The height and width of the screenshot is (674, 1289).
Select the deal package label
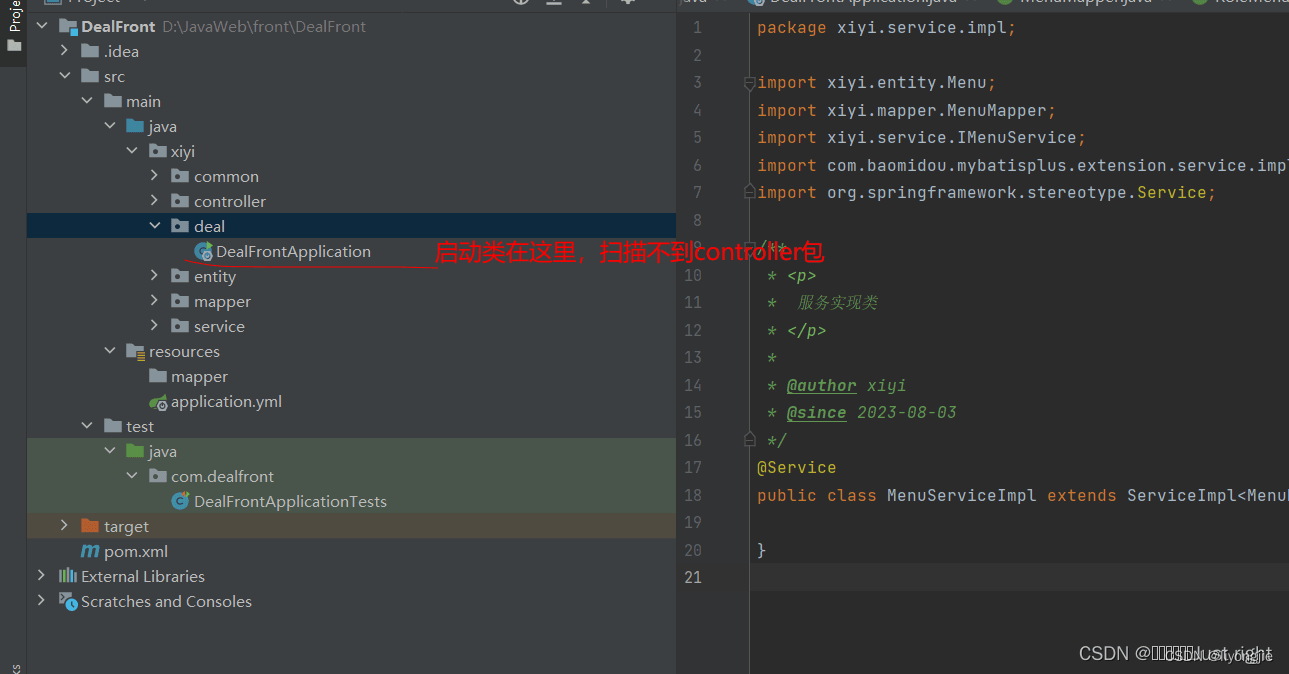coord(209,226)
